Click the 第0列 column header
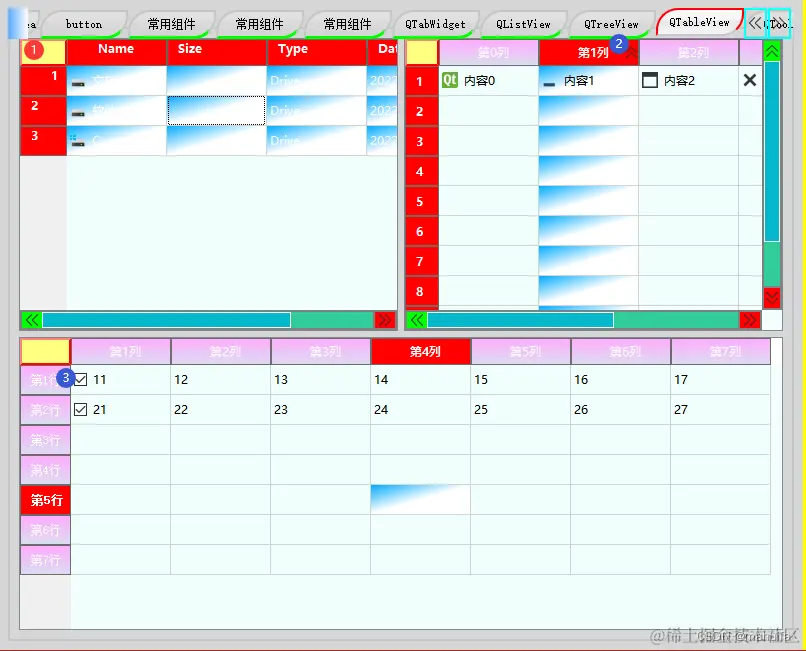Screen dimensions: 806x651 pos(489,52)
